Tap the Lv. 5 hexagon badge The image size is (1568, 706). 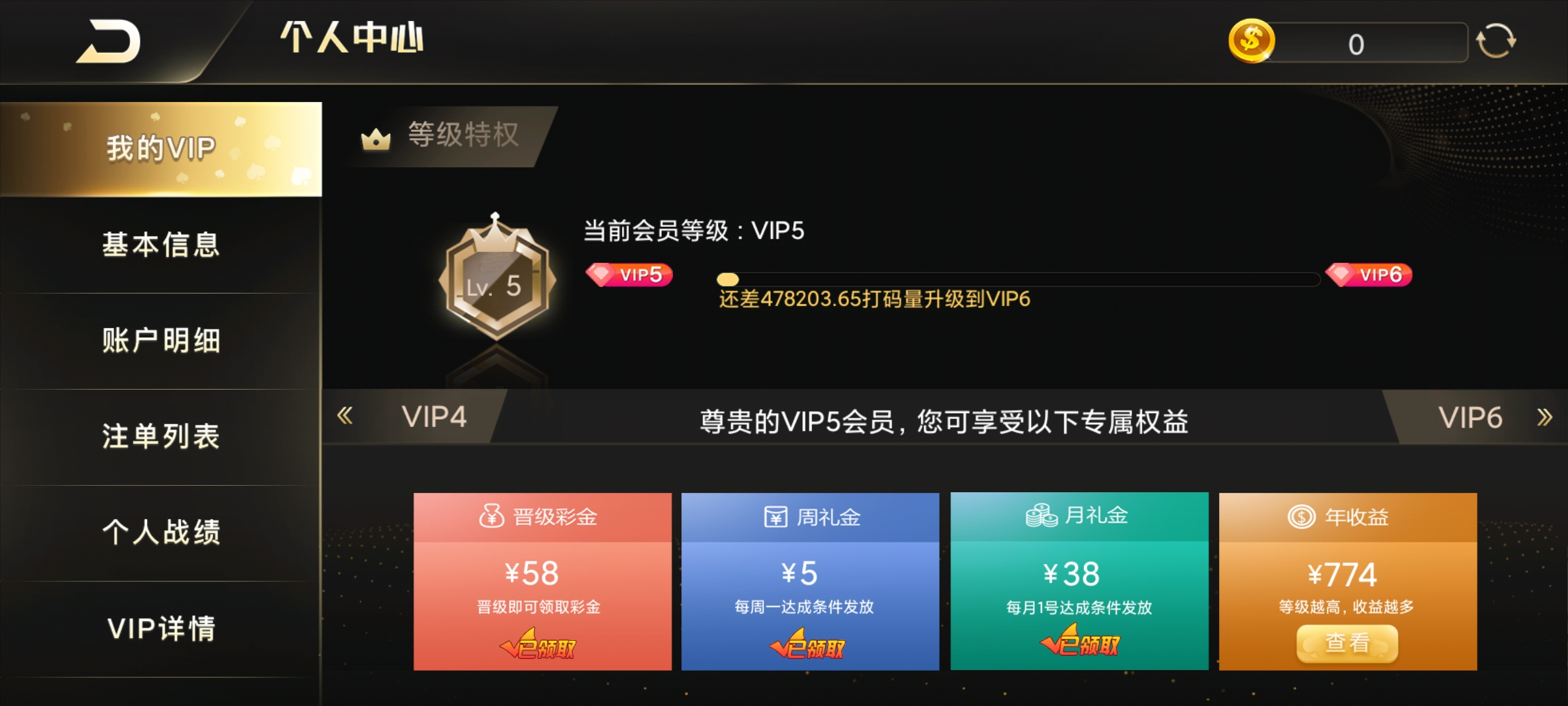(x=497, y=277)
